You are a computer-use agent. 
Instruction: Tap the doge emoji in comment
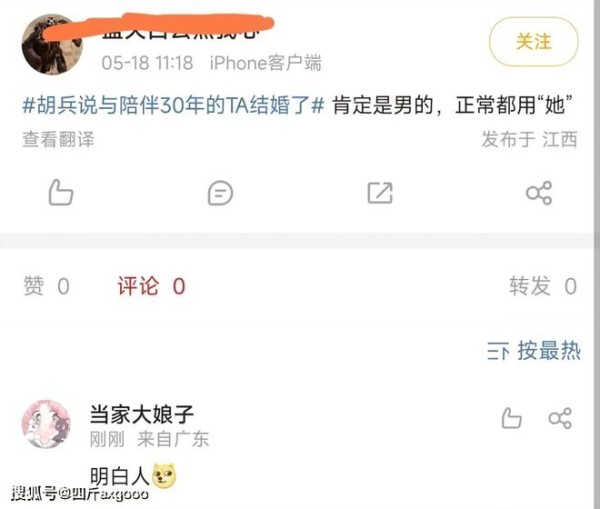point(164,476)
